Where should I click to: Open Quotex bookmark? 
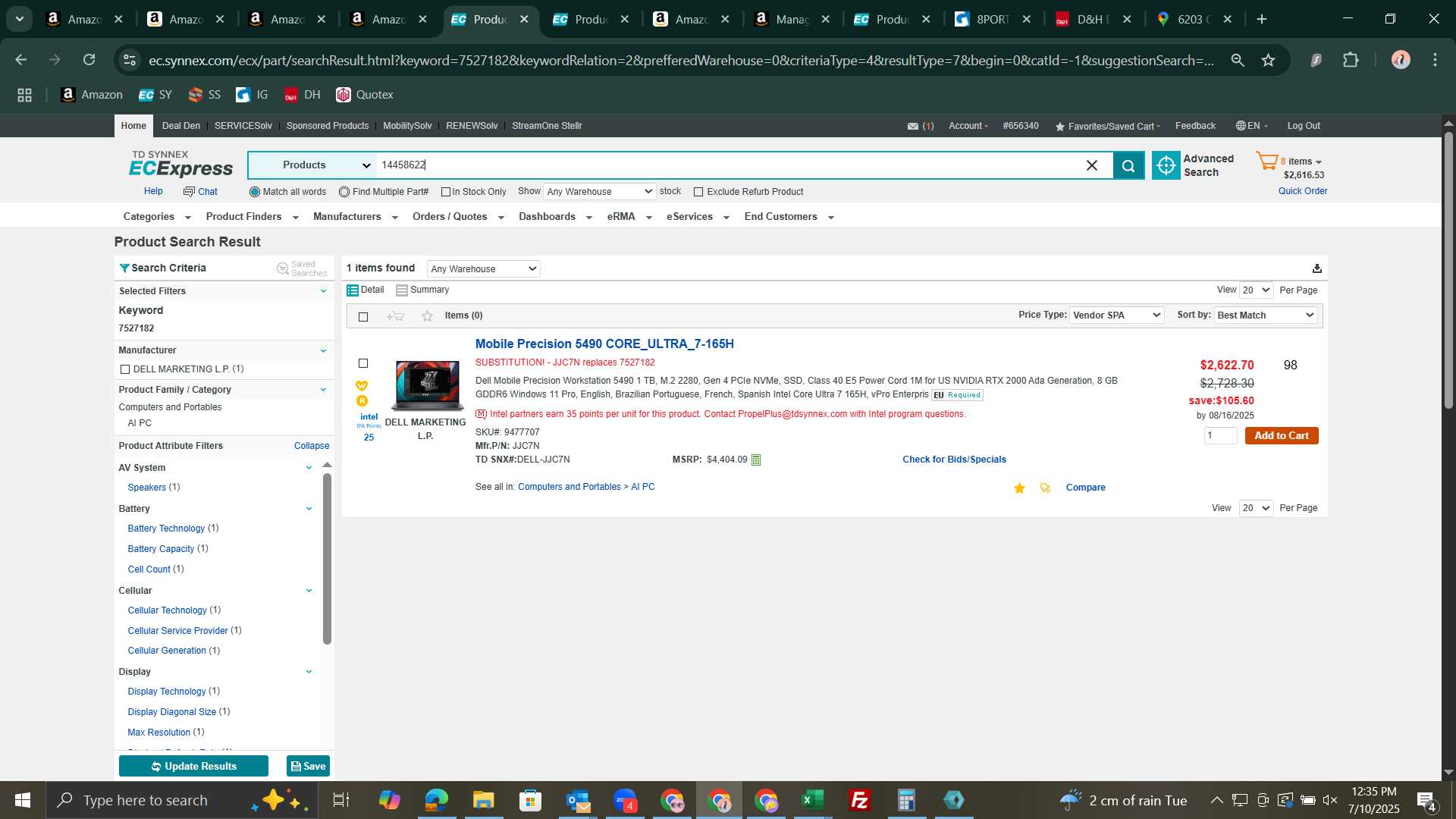pyautogui.click(x=365, y=95)
